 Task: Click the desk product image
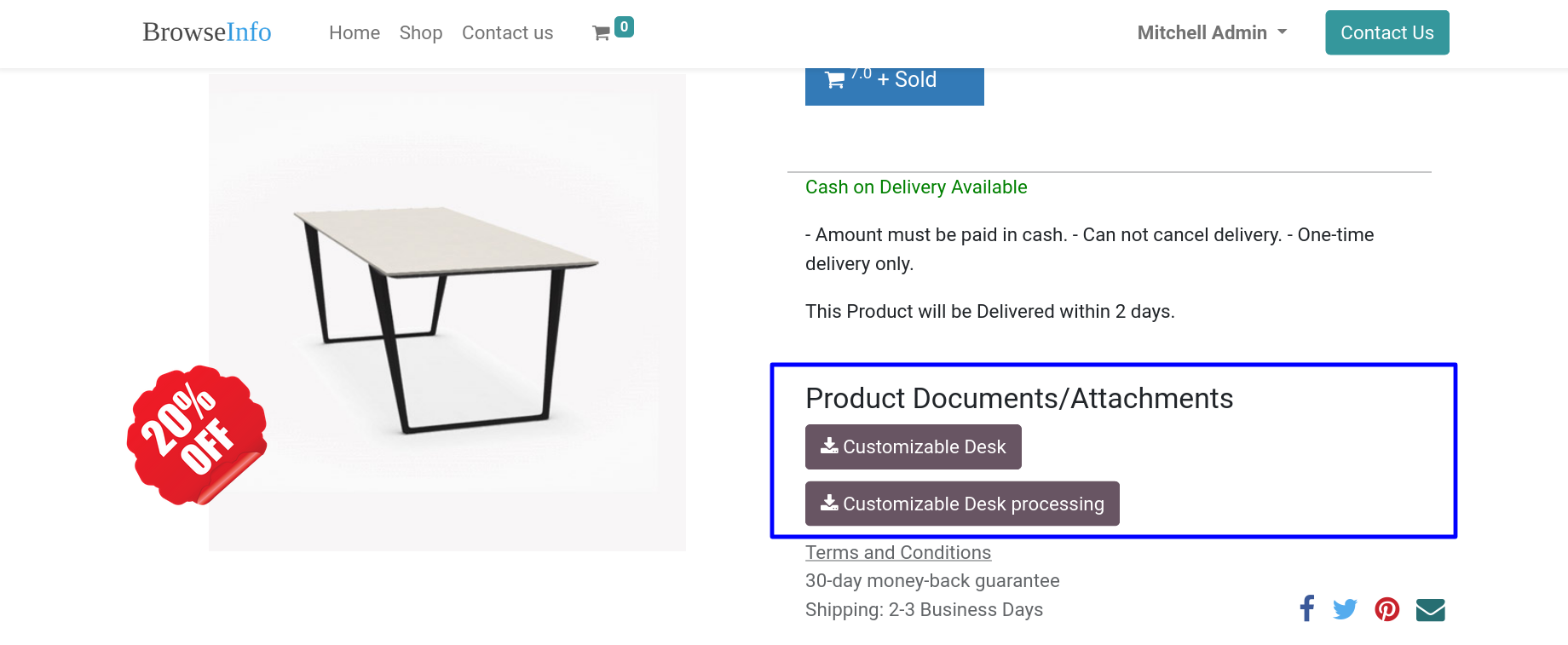tap(447, 312)
